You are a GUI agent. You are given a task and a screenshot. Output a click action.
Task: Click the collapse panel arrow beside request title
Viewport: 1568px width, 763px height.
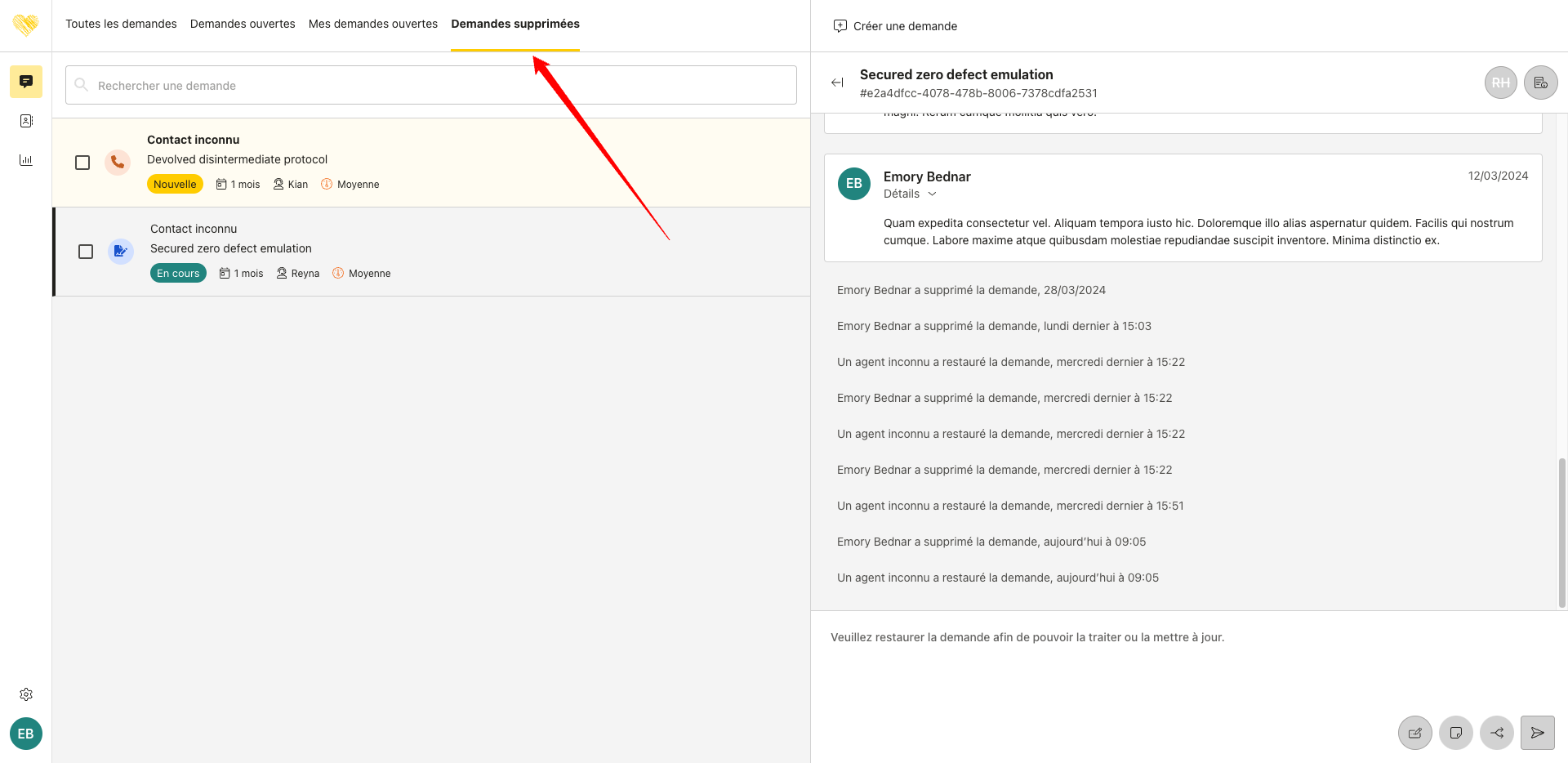837,83
